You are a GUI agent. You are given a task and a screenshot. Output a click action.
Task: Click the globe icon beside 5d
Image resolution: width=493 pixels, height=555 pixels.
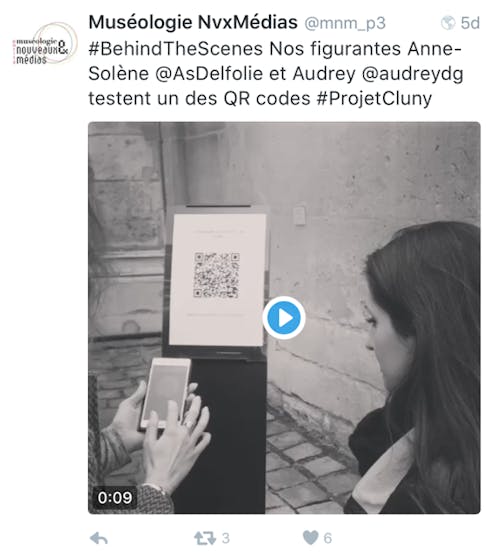pos(448,23)
